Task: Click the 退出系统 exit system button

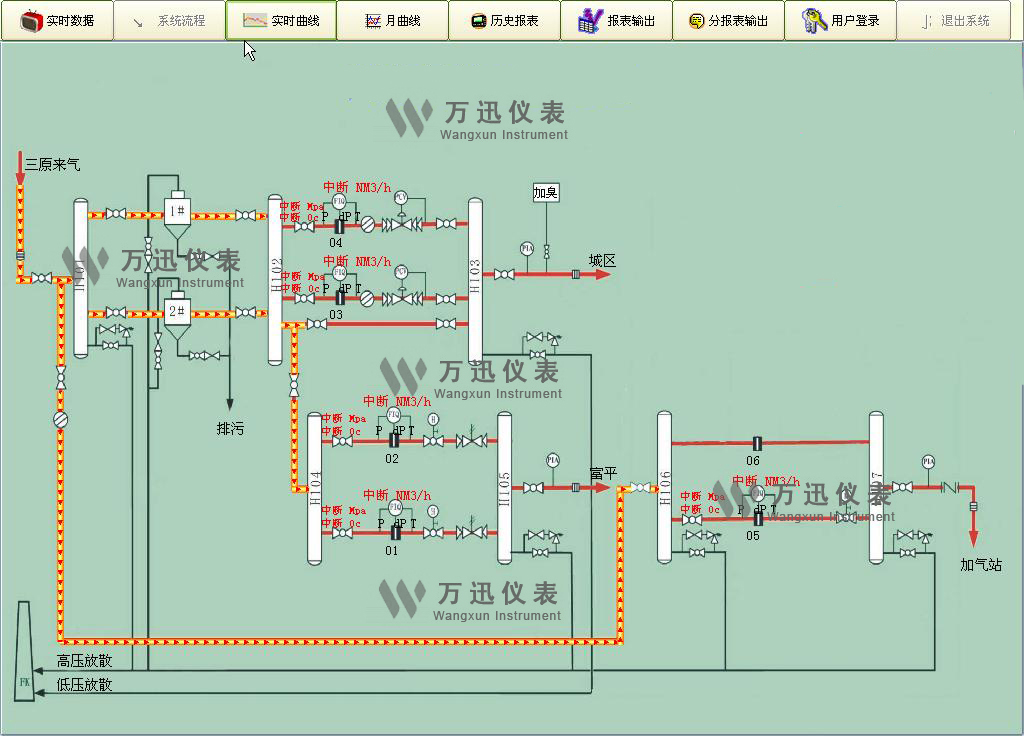Action: (x=952, y=20)
